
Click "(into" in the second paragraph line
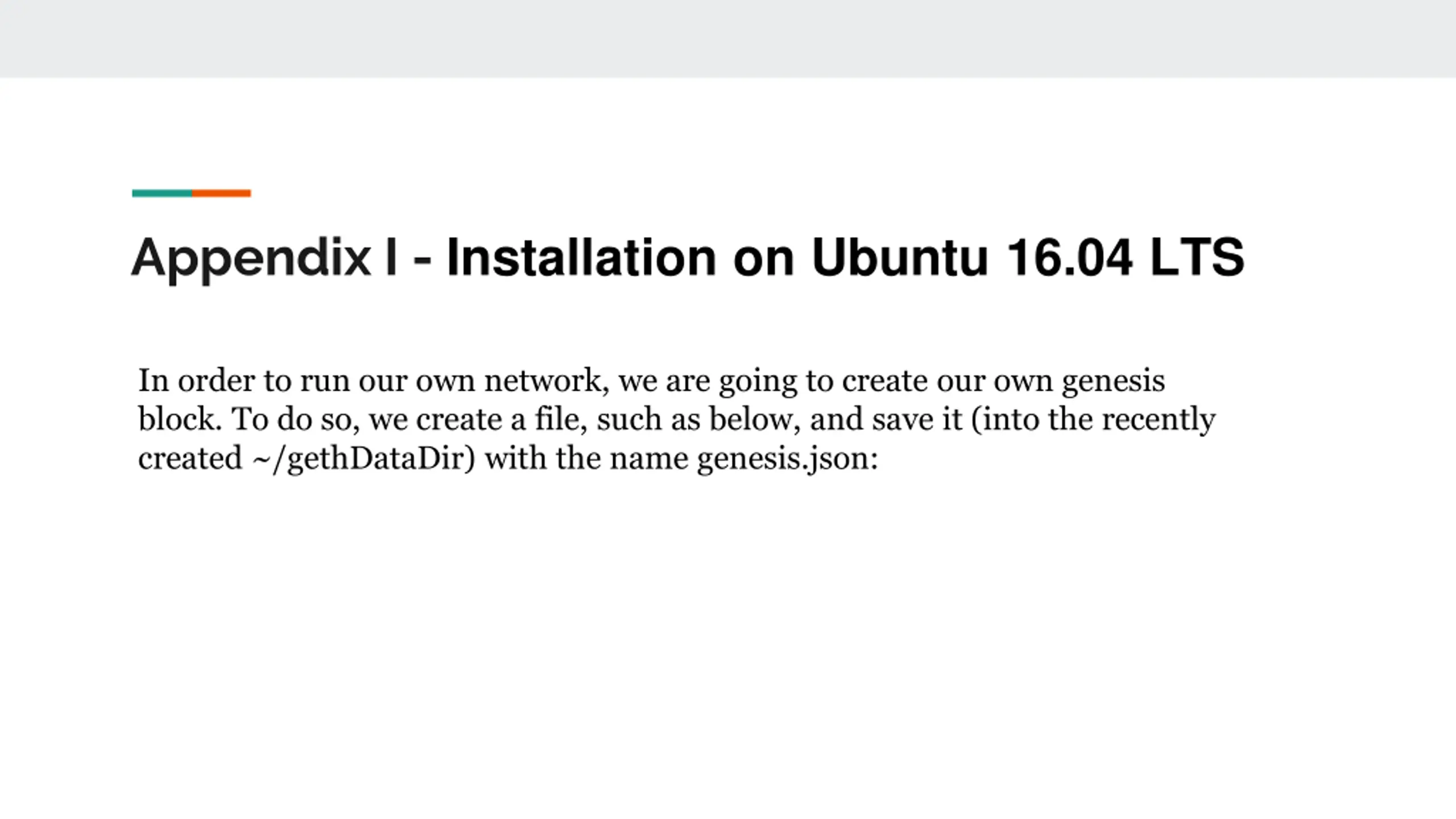(x=1005, y=420)
